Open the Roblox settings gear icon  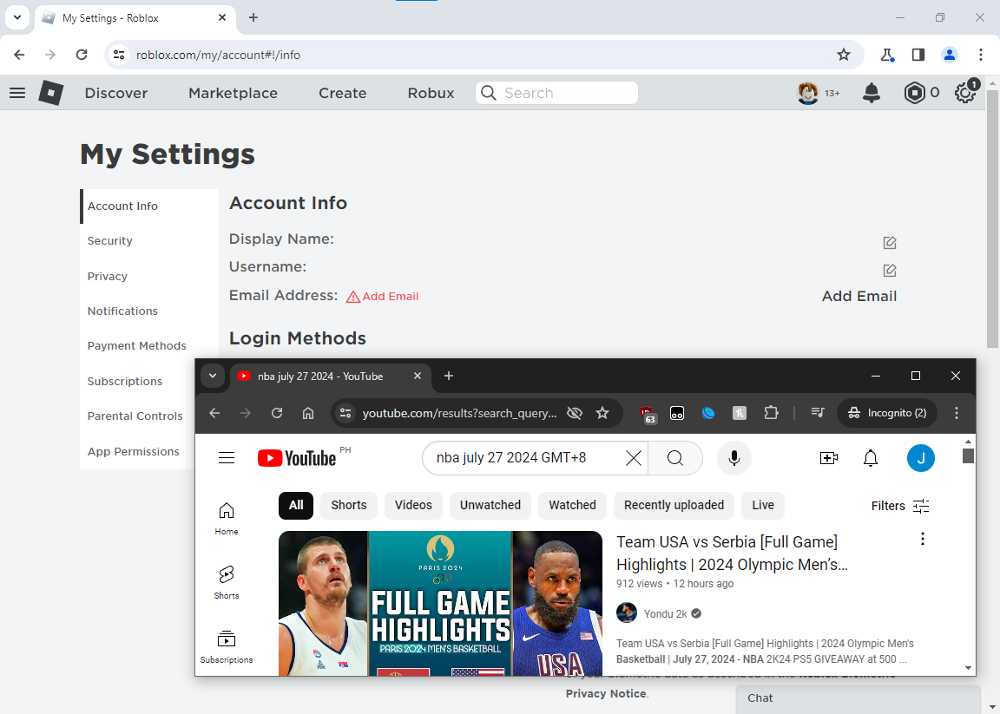tap(966, 93)
